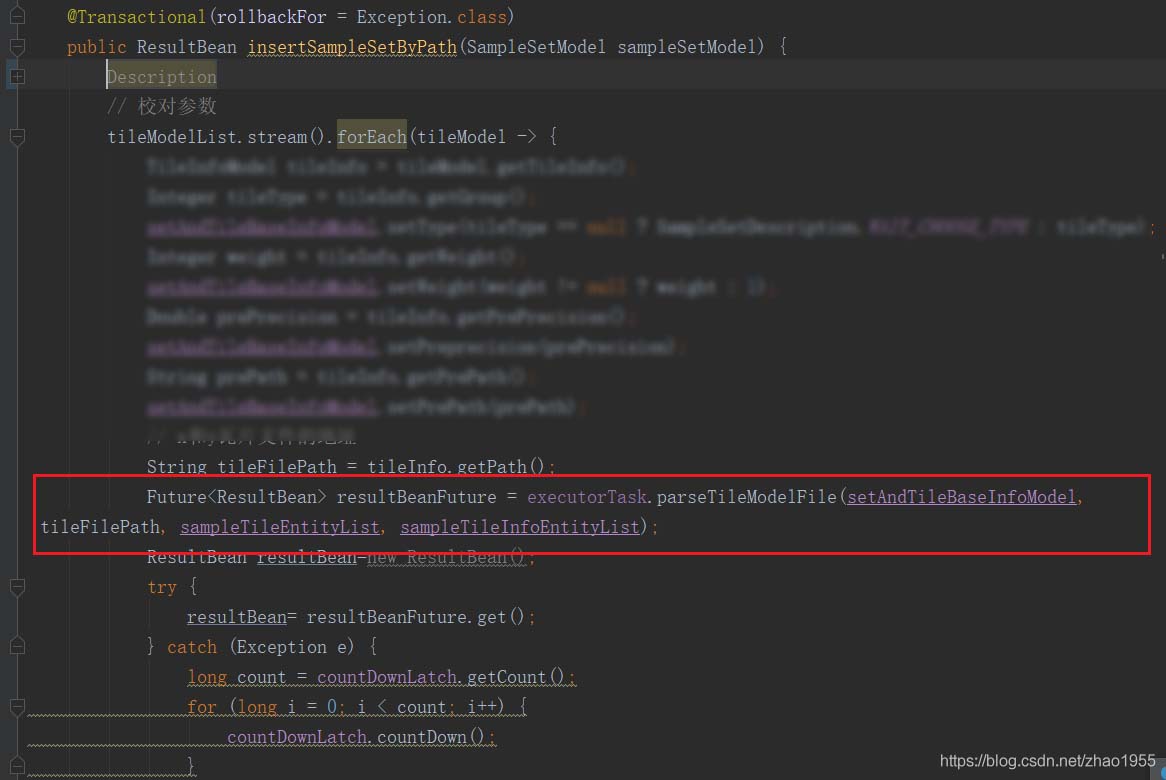Click the sampleTileInfoEntityList argument

(520, 527)
